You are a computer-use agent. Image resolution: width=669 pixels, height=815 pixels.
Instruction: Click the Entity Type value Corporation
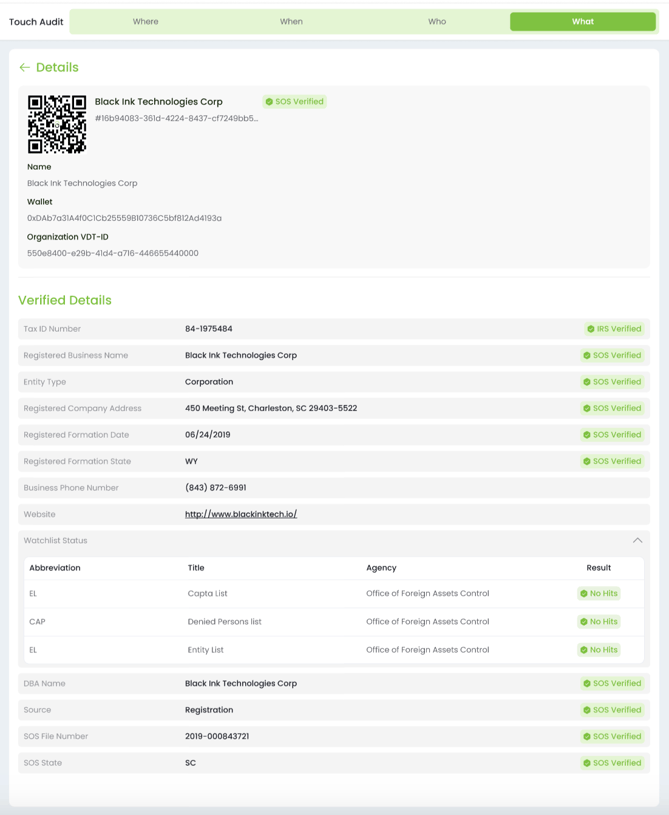click(x=209, y=382)
